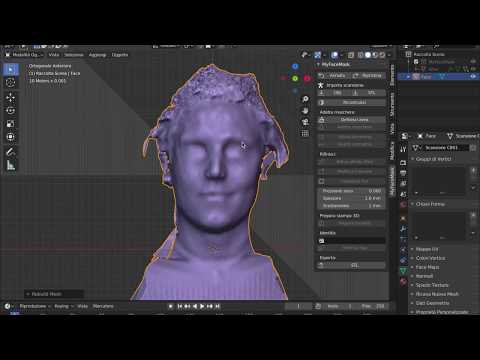Collapse the Chiavi Forma panel
Screen dimensions: 480x360
(413, 204)
